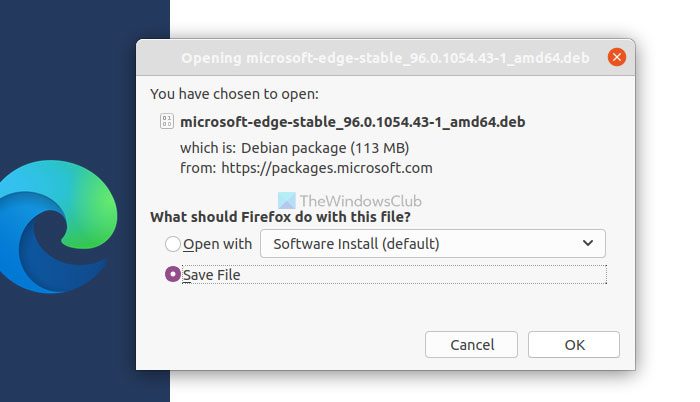The height and width of the screenshot is (402, 700).
Task: Click the "Save File" option label
Action: (x=212, y=275)
